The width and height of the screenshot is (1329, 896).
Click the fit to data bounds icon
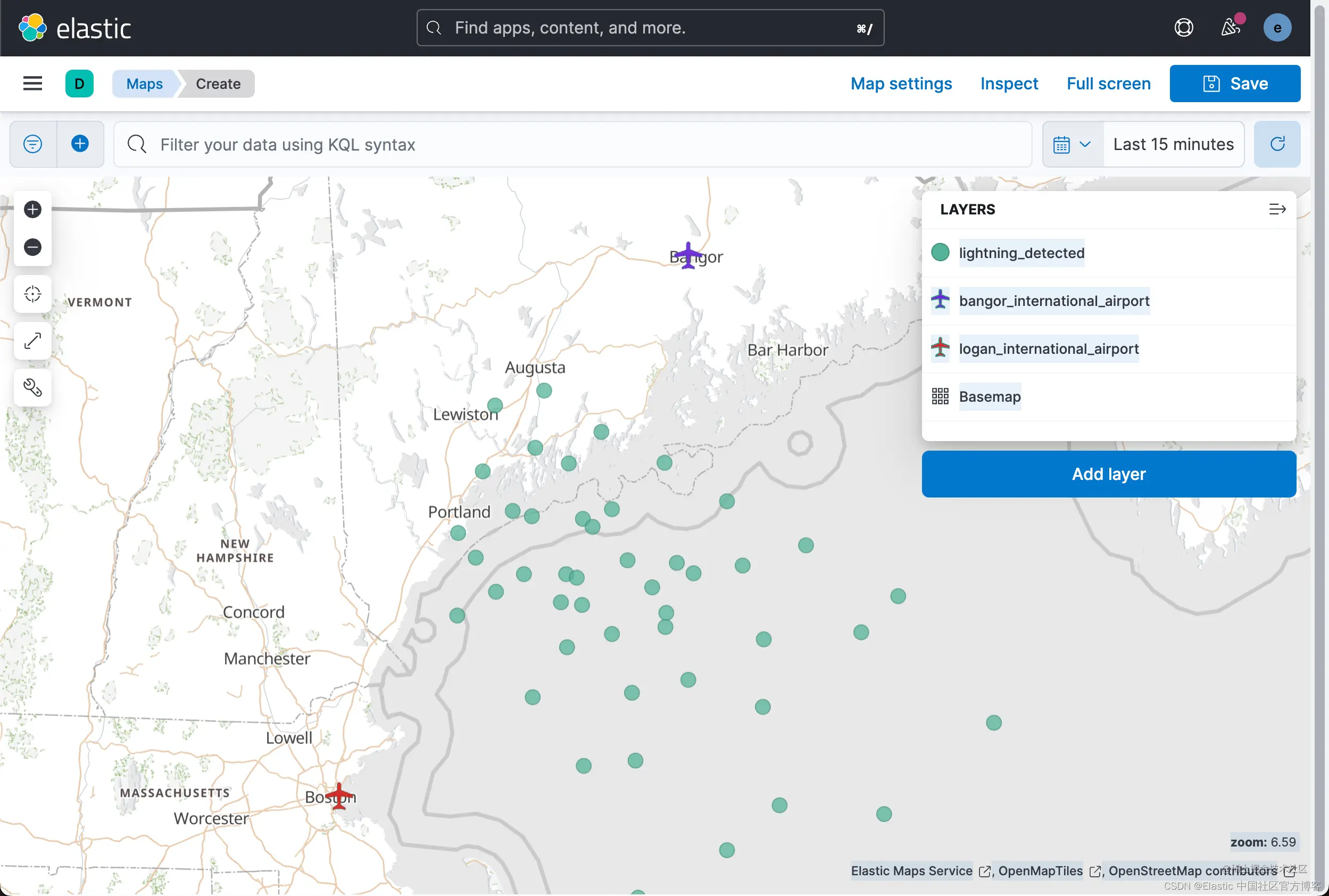(x=32, y=294)
